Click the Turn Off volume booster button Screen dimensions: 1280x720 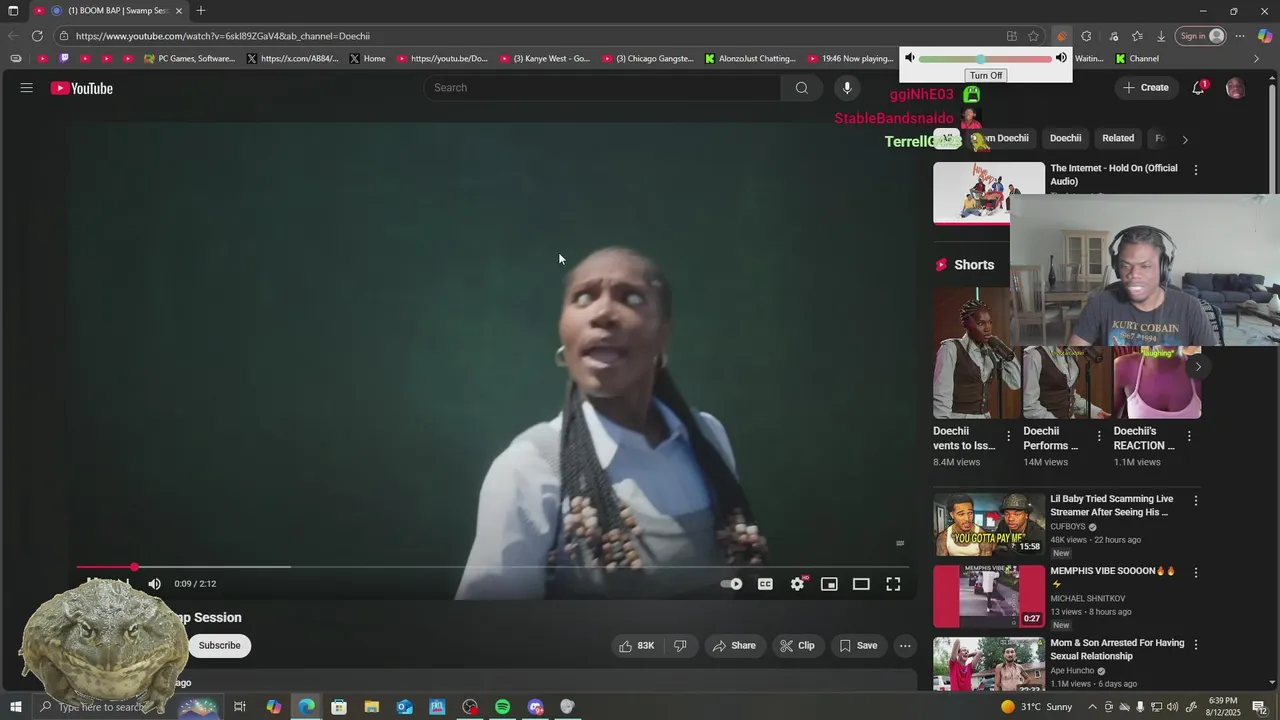point(985,76)
